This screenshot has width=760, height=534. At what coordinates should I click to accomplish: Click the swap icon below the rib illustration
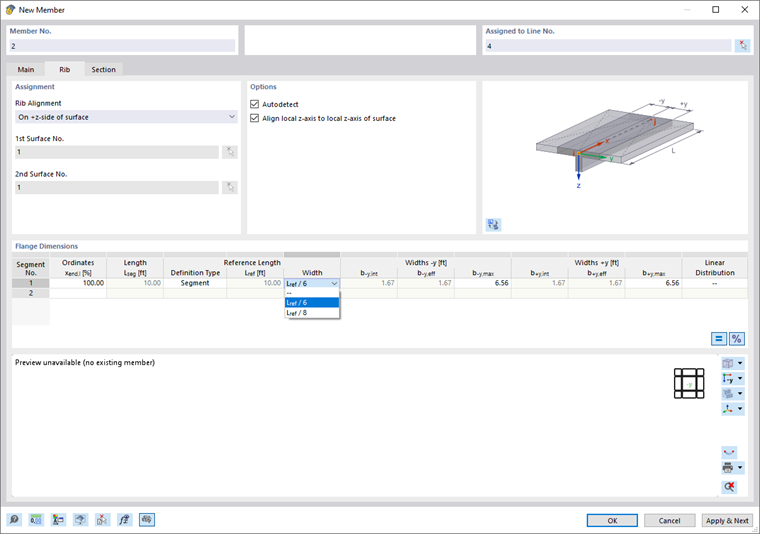(493, 224)
